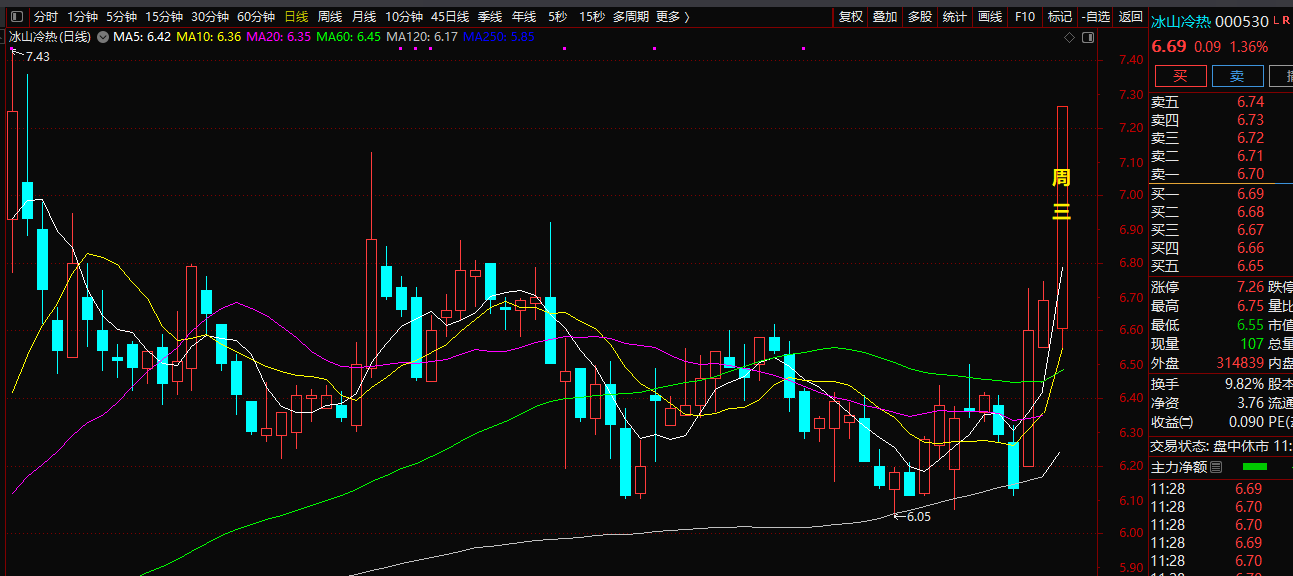Expand the indicator dropdown next to 冰山冷热(日线)

coord(102,37)
